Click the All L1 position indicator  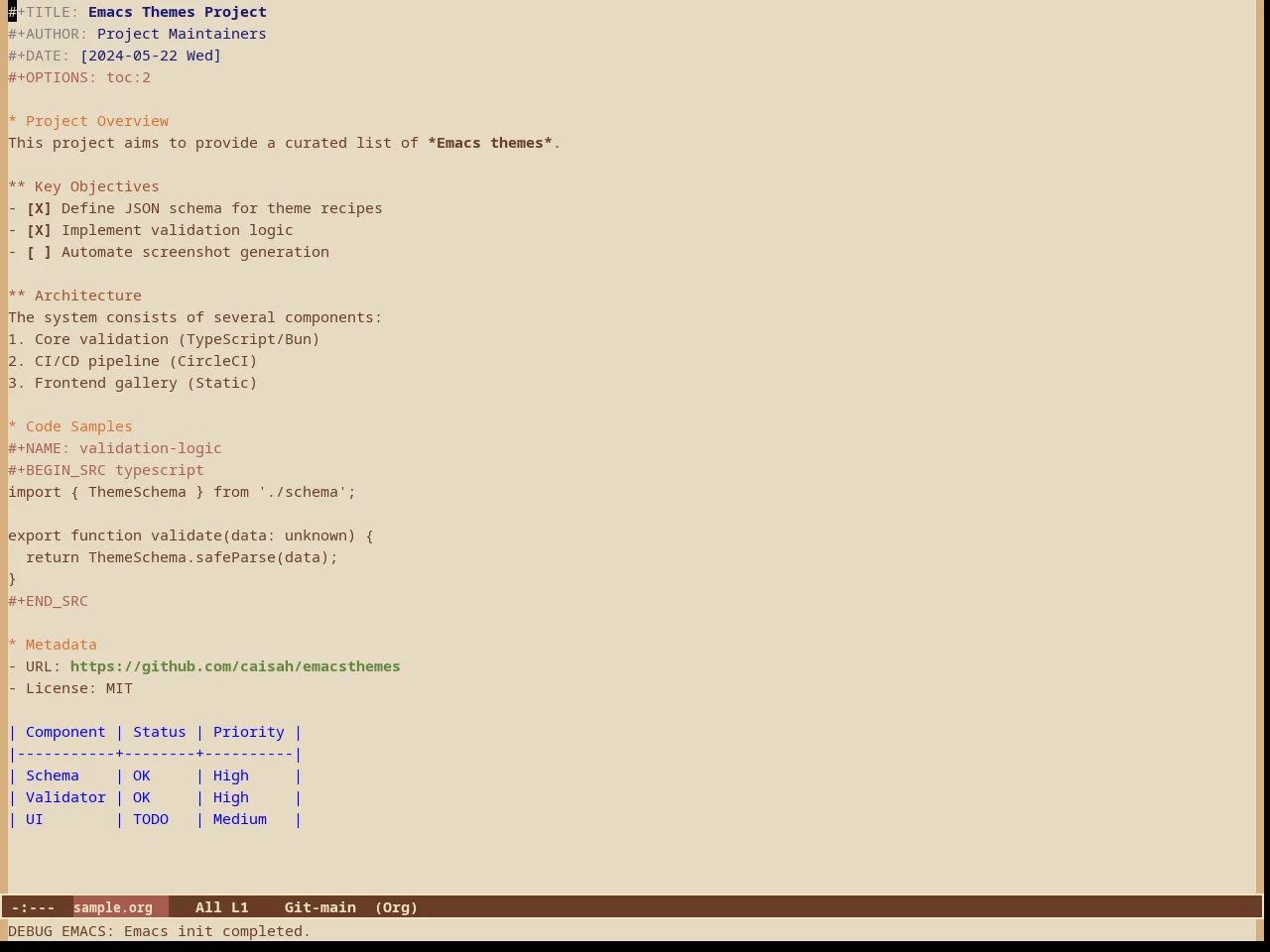pyautogui.click(x=221, y=907)
